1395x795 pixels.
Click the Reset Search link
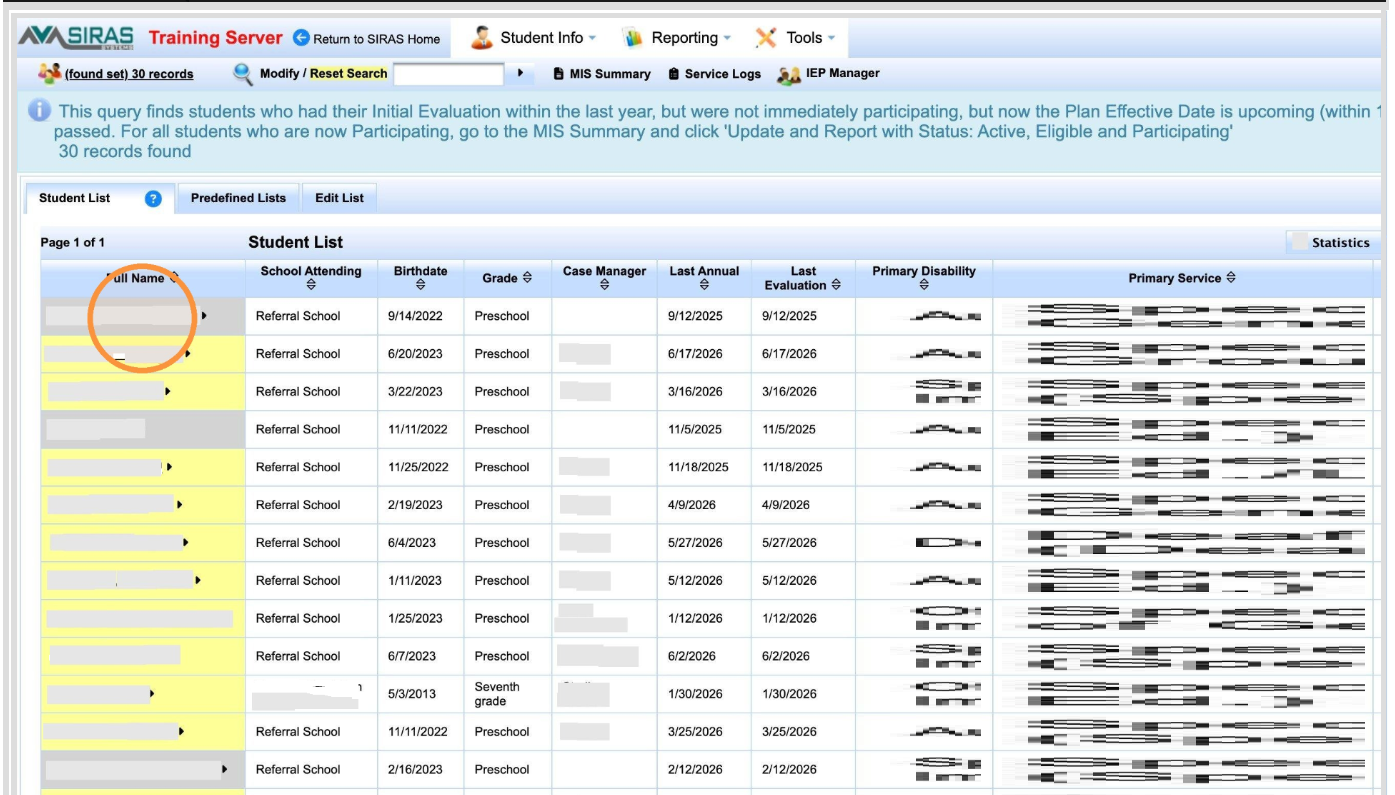tap(349, 74)
